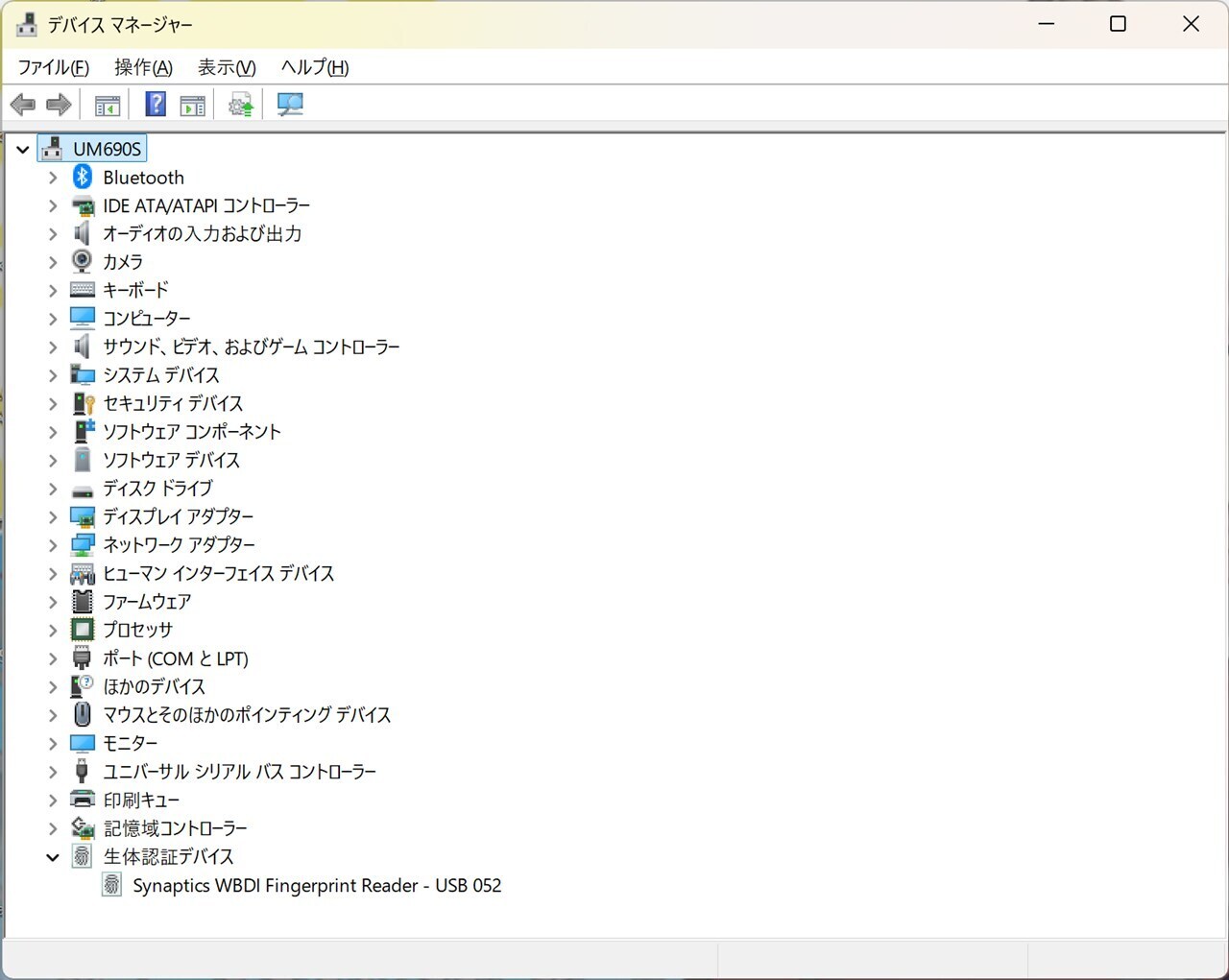1229x980 pixels.
Task: Collapse the UM690S root node
Action: [x=23, y=150]
